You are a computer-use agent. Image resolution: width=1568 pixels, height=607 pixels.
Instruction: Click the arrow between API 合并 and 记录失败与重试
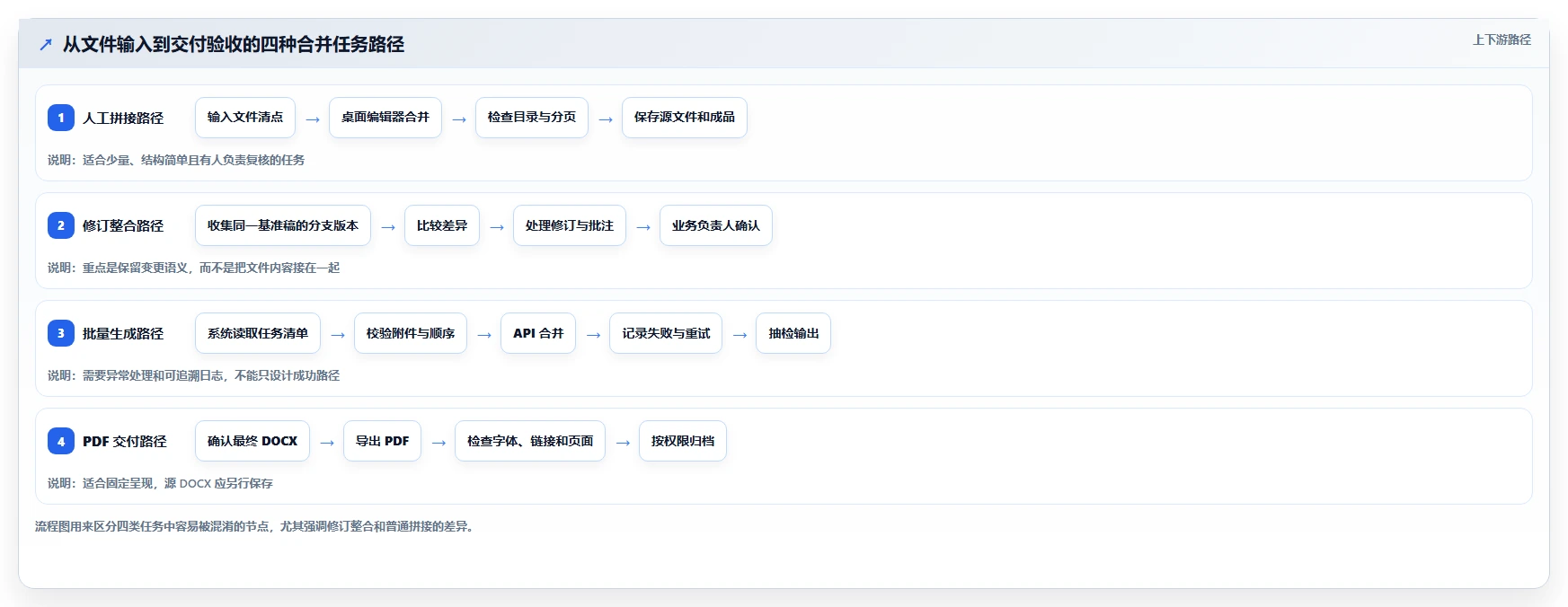coord(593,334)
